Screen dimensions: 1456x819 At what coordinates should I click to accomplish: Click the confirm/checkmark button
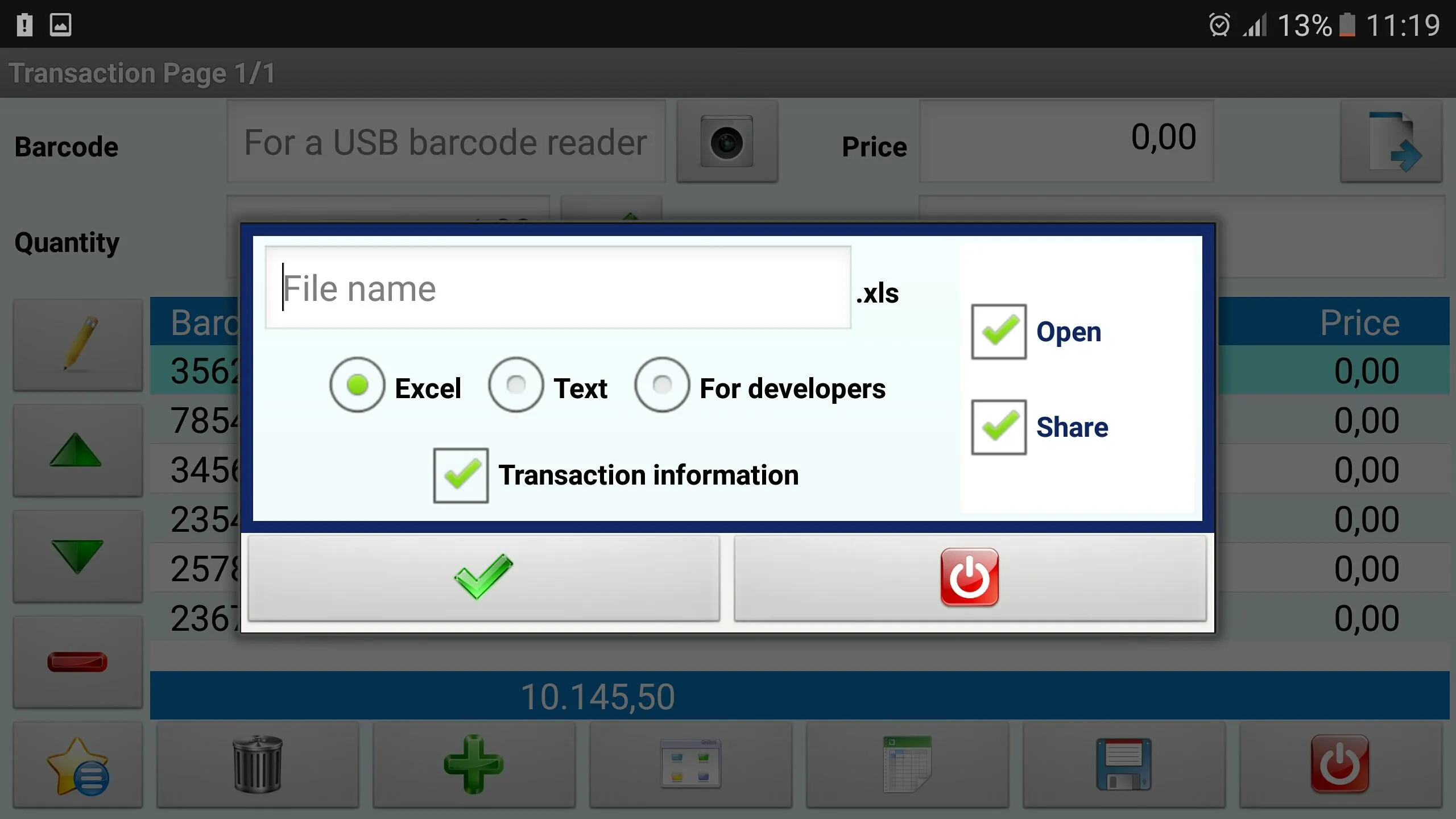(483, 578)
